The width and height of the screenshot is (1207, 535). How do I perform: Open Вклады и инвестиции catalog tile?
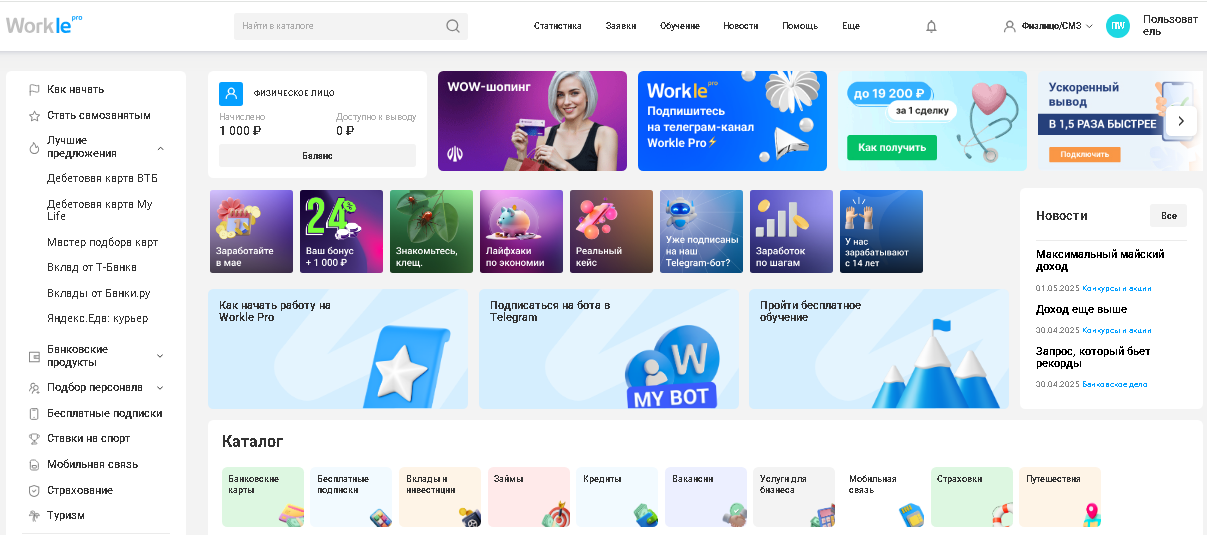[440, 497]
